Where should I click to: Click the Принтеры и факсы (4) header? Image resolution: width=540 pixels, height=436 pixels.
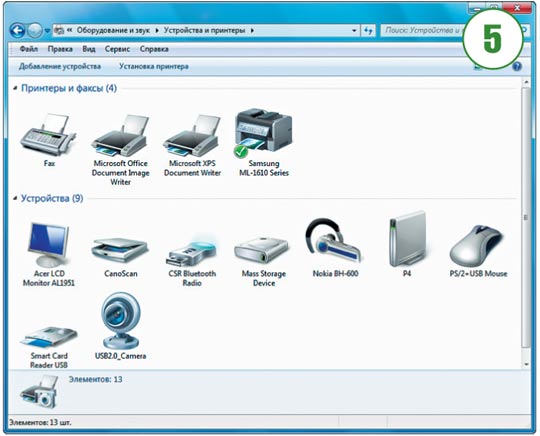(x=69, y=88)
